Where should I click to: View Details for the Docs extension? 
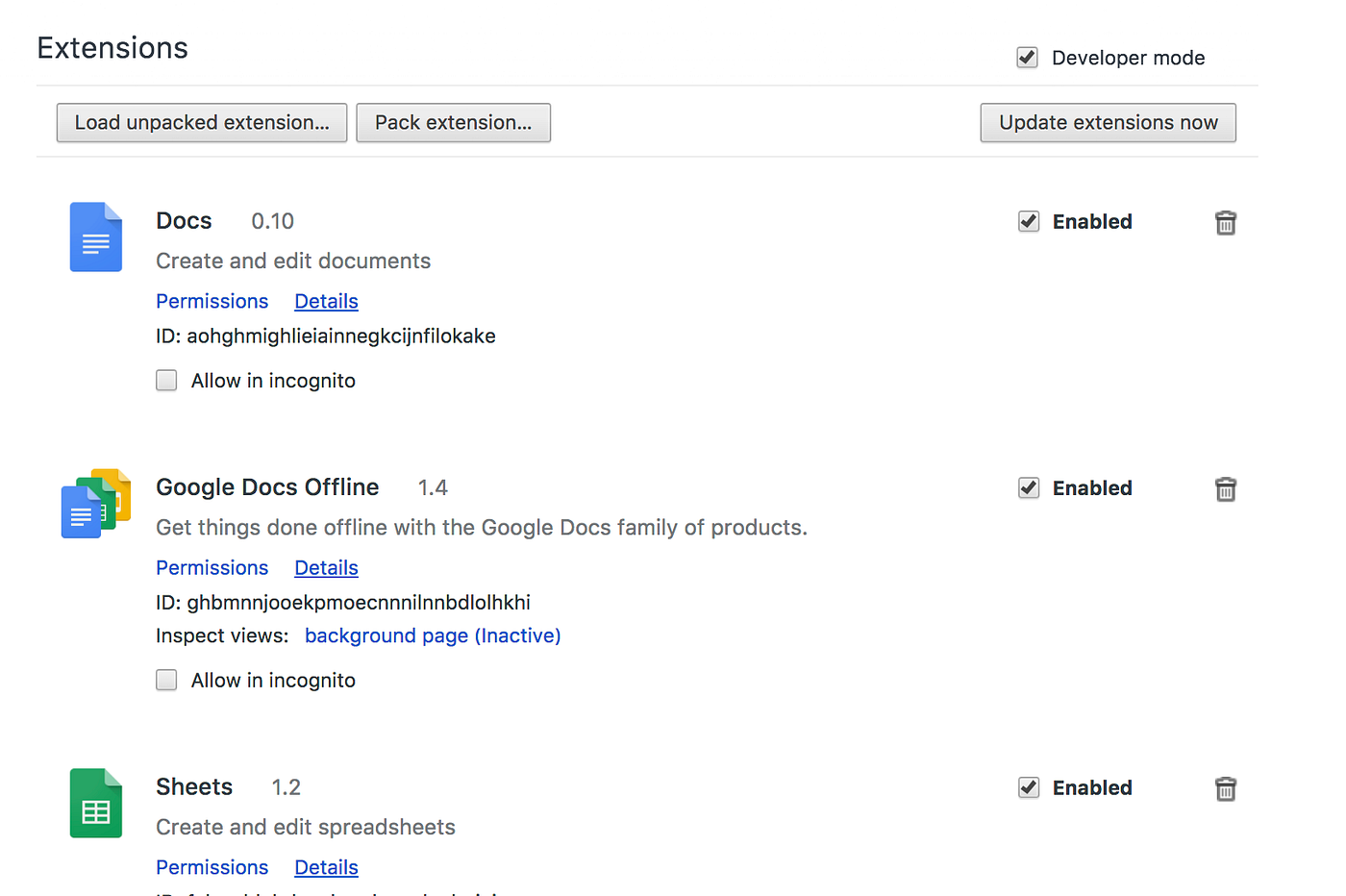326,301
